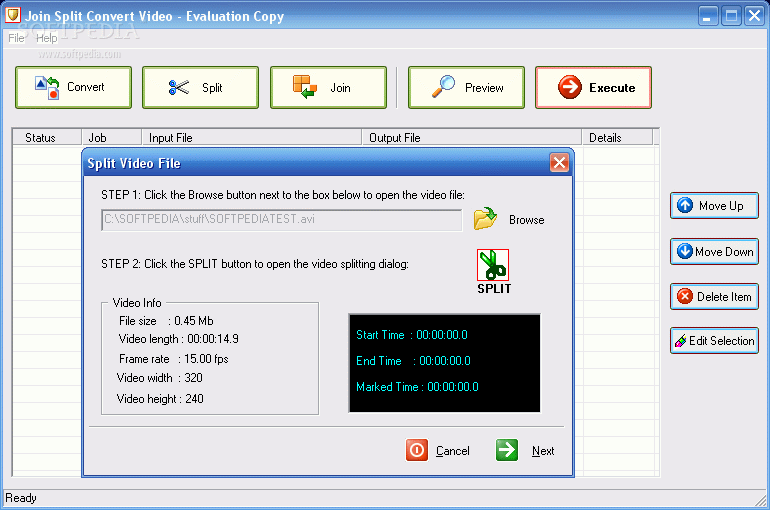Click the red Cancel power icon

[416, 450]
